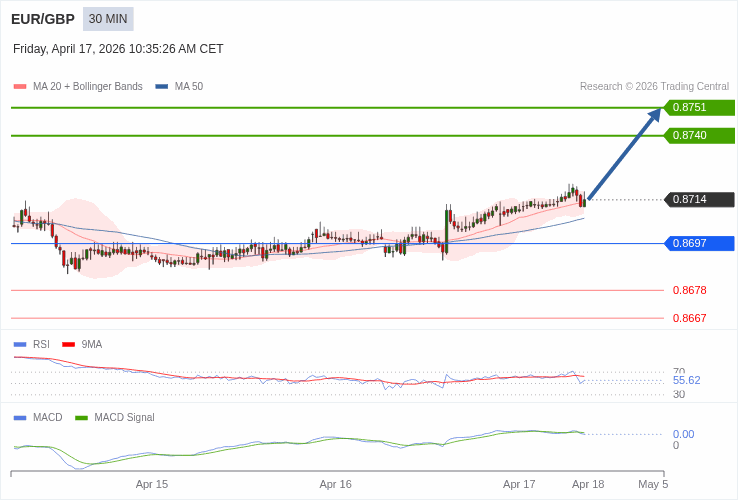Click the 'Apr 18' date axis label

[x=588, y=484]
